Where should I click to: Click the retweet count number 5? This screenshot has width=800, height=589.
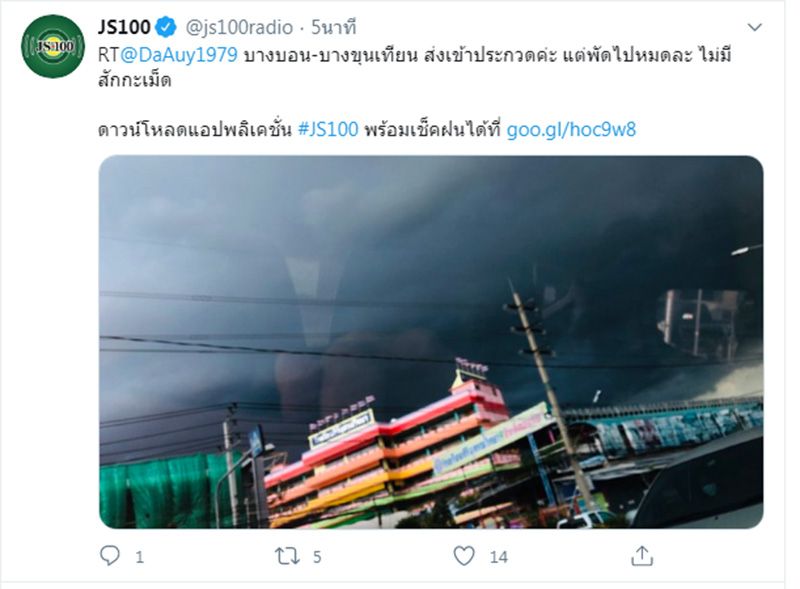tap(317, 557)
